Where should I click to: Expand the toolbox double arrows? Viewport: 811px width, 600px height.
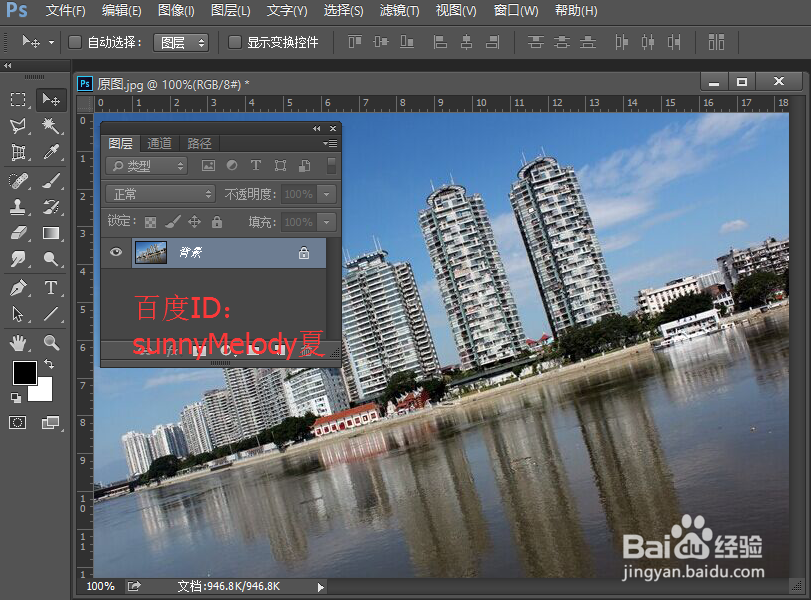pos(7,65)
